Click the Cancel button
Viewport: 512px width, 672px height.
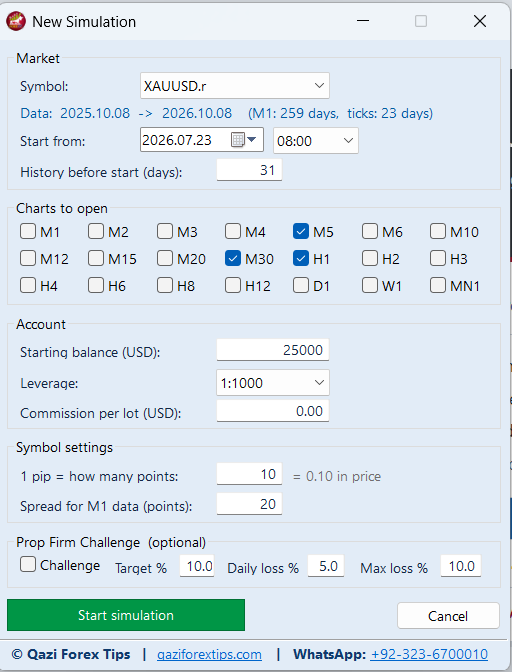pyautogui.click(x=448, y=616)
